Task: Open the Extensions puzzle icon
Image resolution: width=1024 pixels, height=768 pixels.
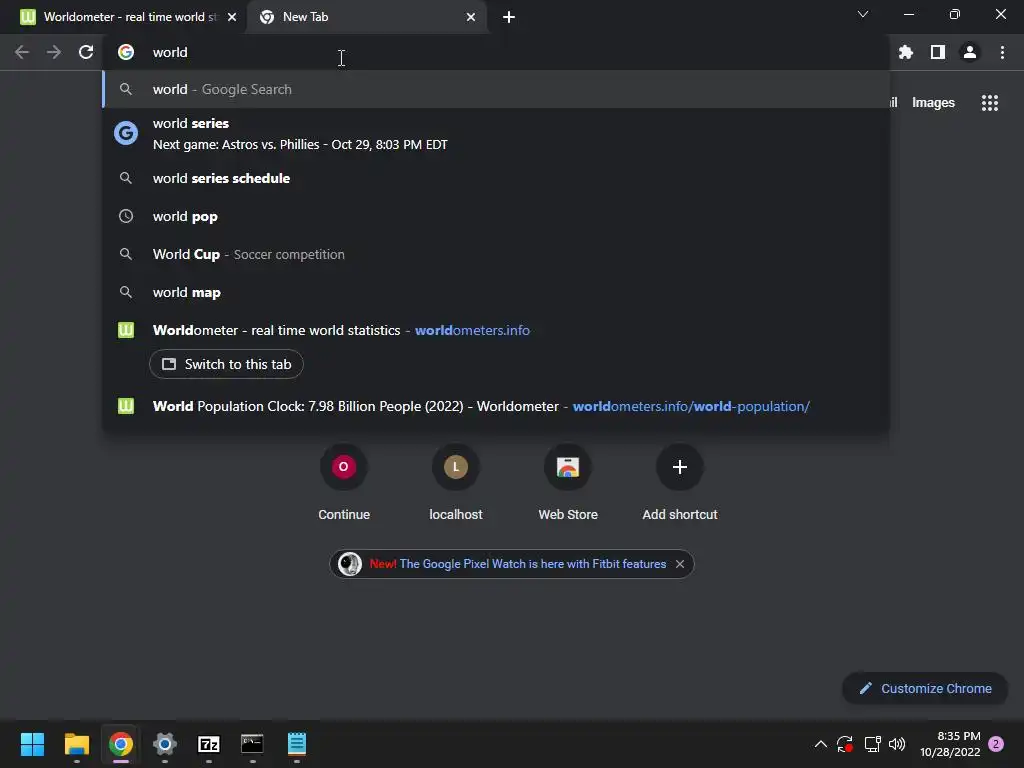Action: pos(905,52)
